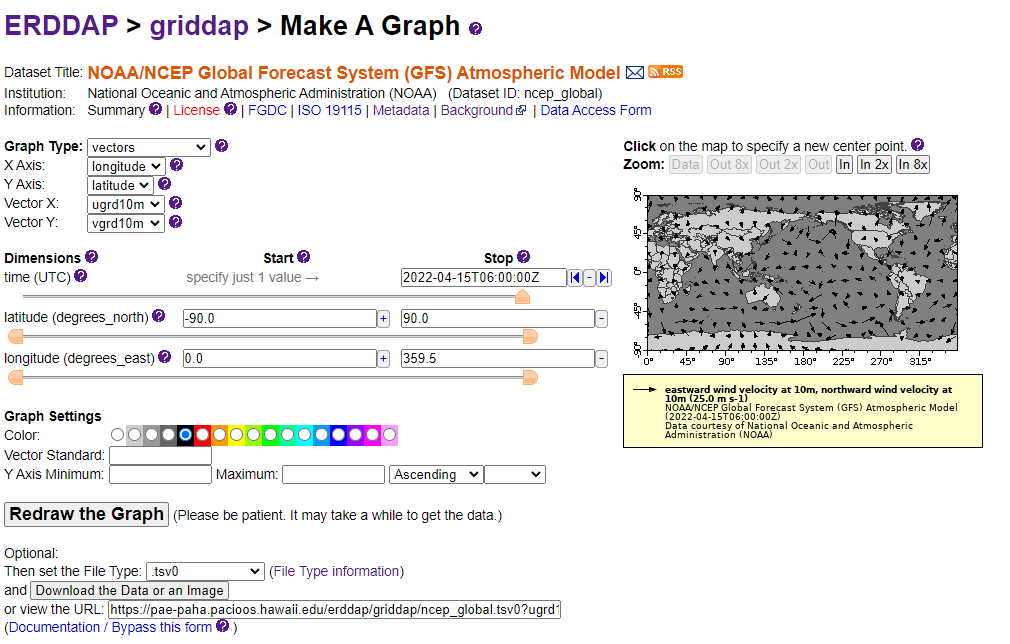
Task: Step time back with minus button
Action: (x=589, y=278)
